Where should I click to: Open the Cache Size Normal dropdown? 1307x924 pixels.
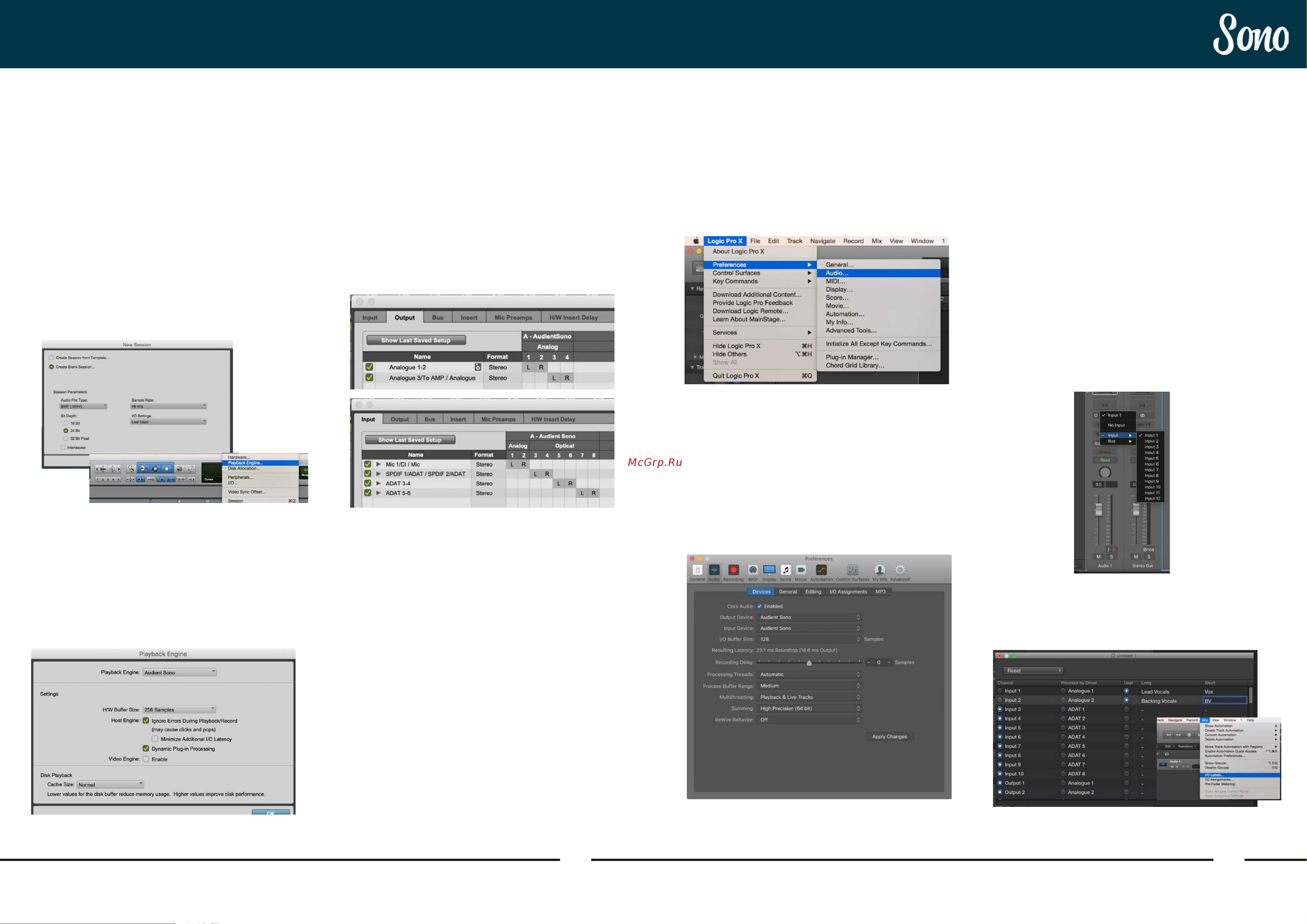(x=110, y=785)
